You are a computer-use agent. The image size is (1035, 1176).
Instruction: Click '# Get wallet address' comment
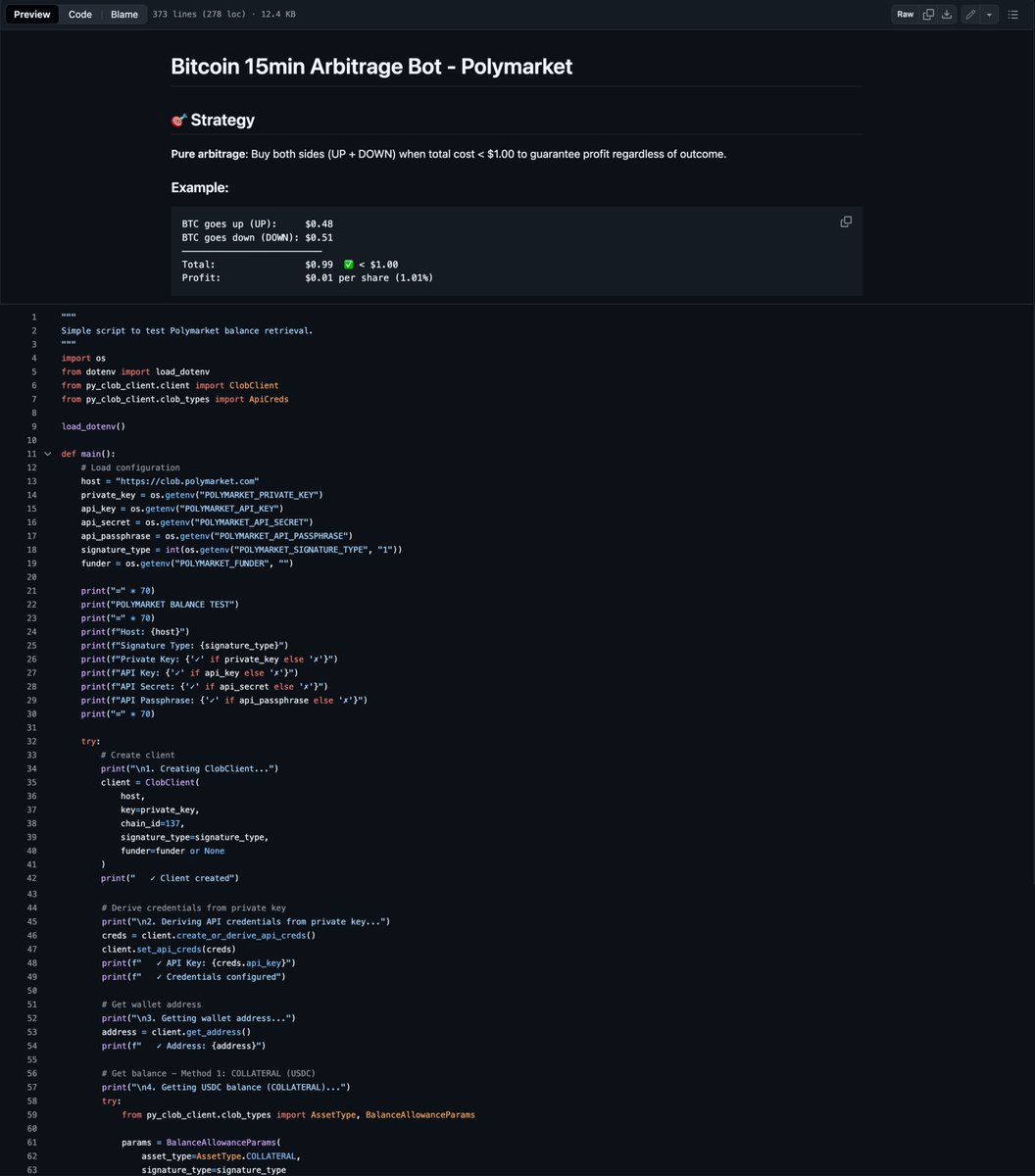point(151,1004)
